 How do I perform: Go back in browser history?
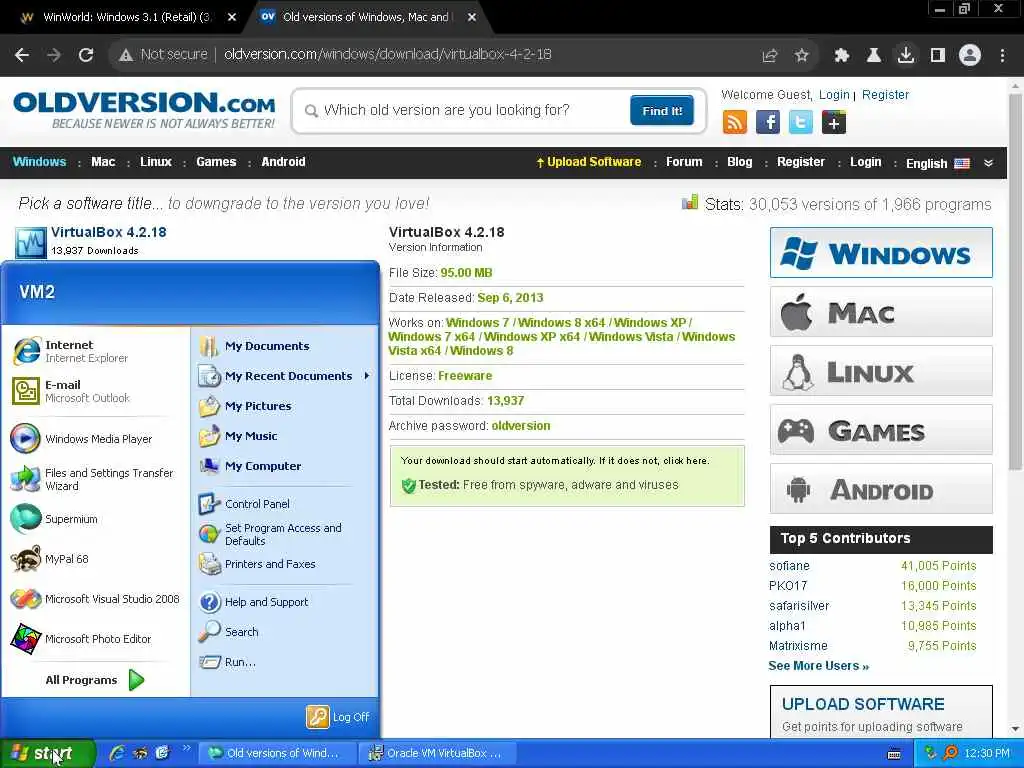[x=22, y=55]
